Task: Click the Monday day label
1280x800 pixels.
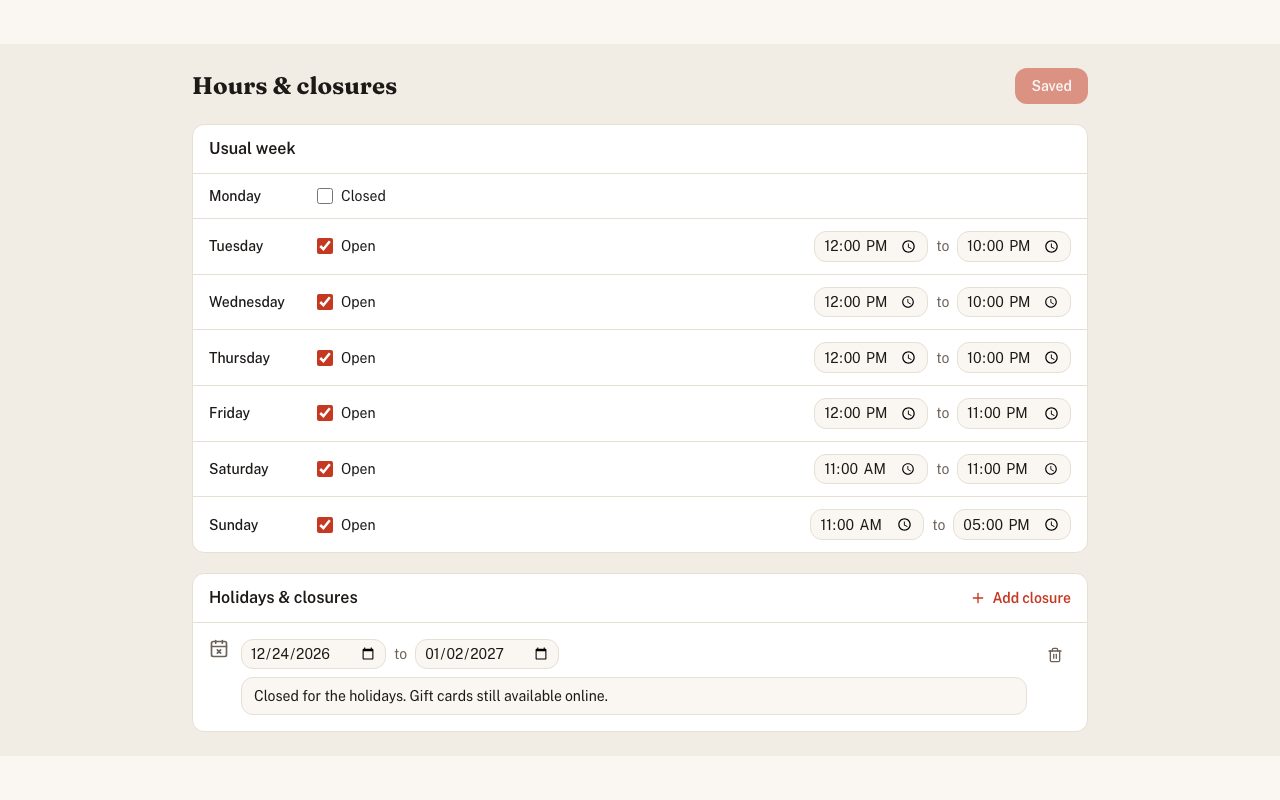Action: point(235,196)
